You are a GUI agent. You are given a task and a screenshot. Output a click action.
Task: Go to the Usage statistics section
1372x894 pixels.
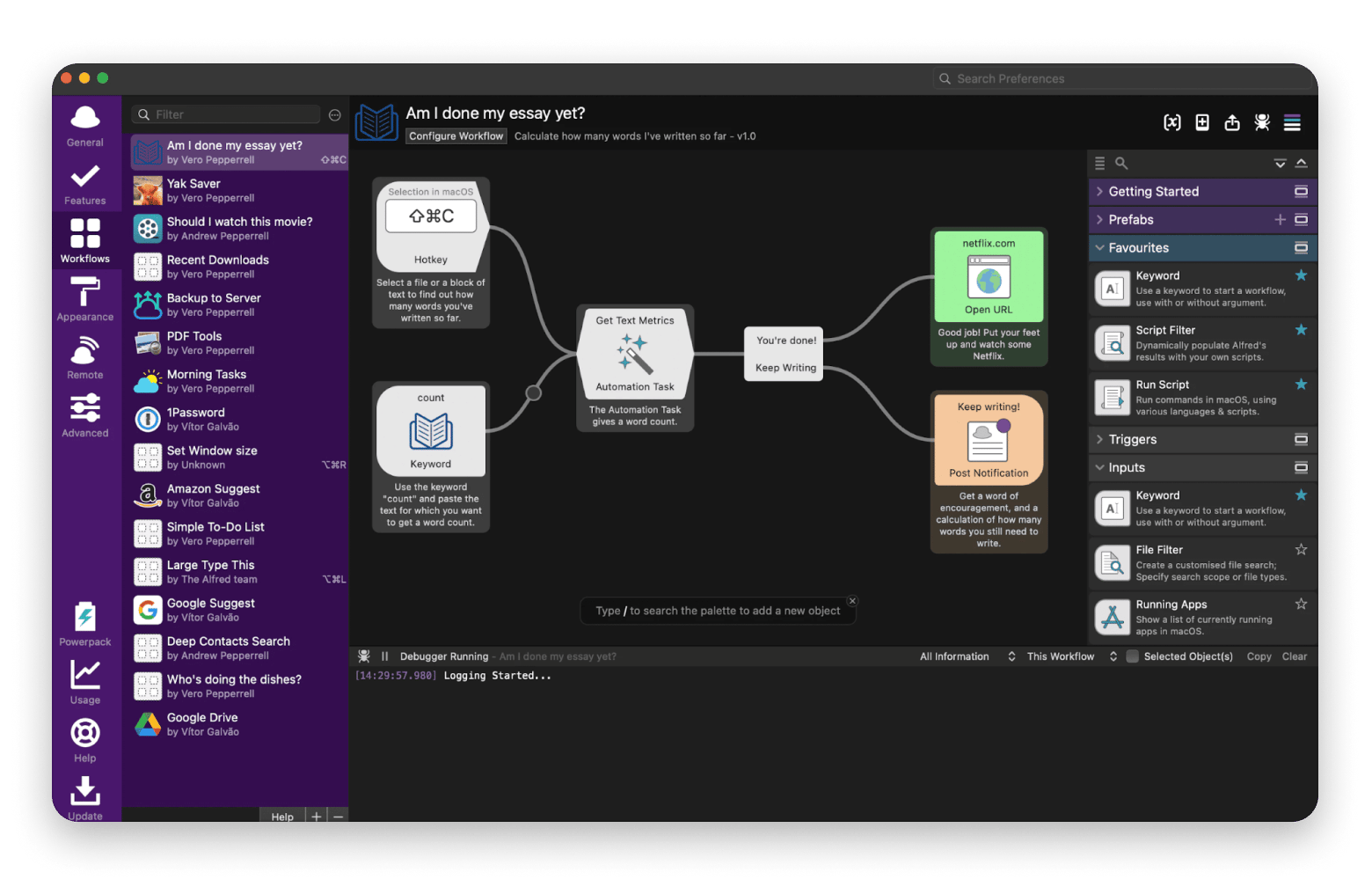(x=85, y=682)
